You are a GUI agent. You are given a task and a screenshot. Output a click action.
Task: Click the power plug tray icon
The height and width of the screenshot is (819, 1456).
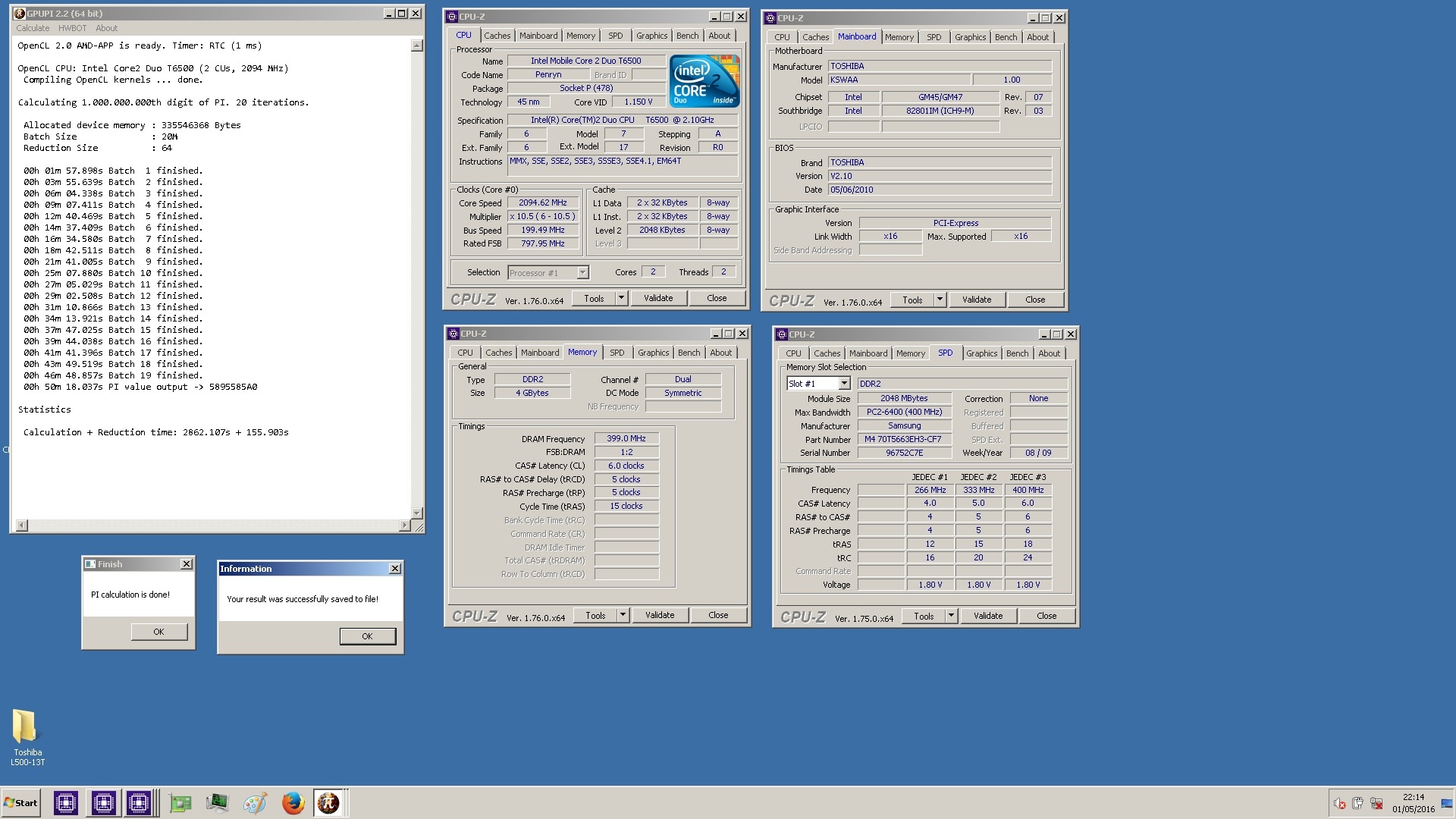[x=1357, y=804]
